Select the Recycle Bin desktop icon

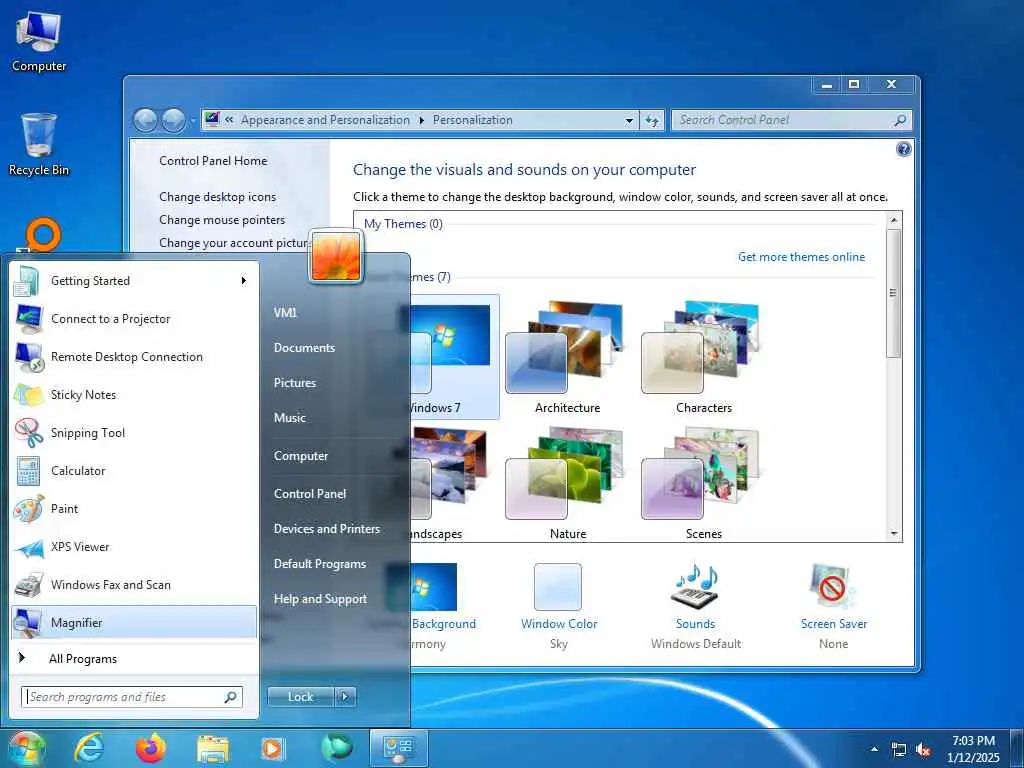click(x=39, y=144)
